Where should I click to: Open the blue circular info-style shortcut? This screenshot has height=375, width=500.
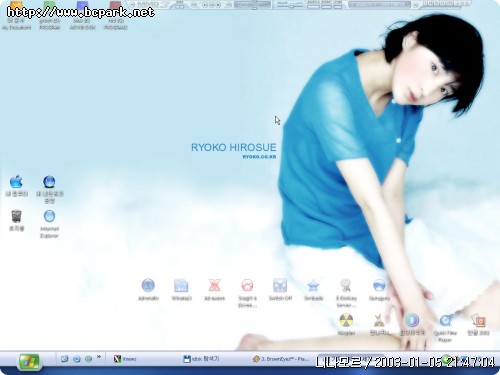(412, 320)
